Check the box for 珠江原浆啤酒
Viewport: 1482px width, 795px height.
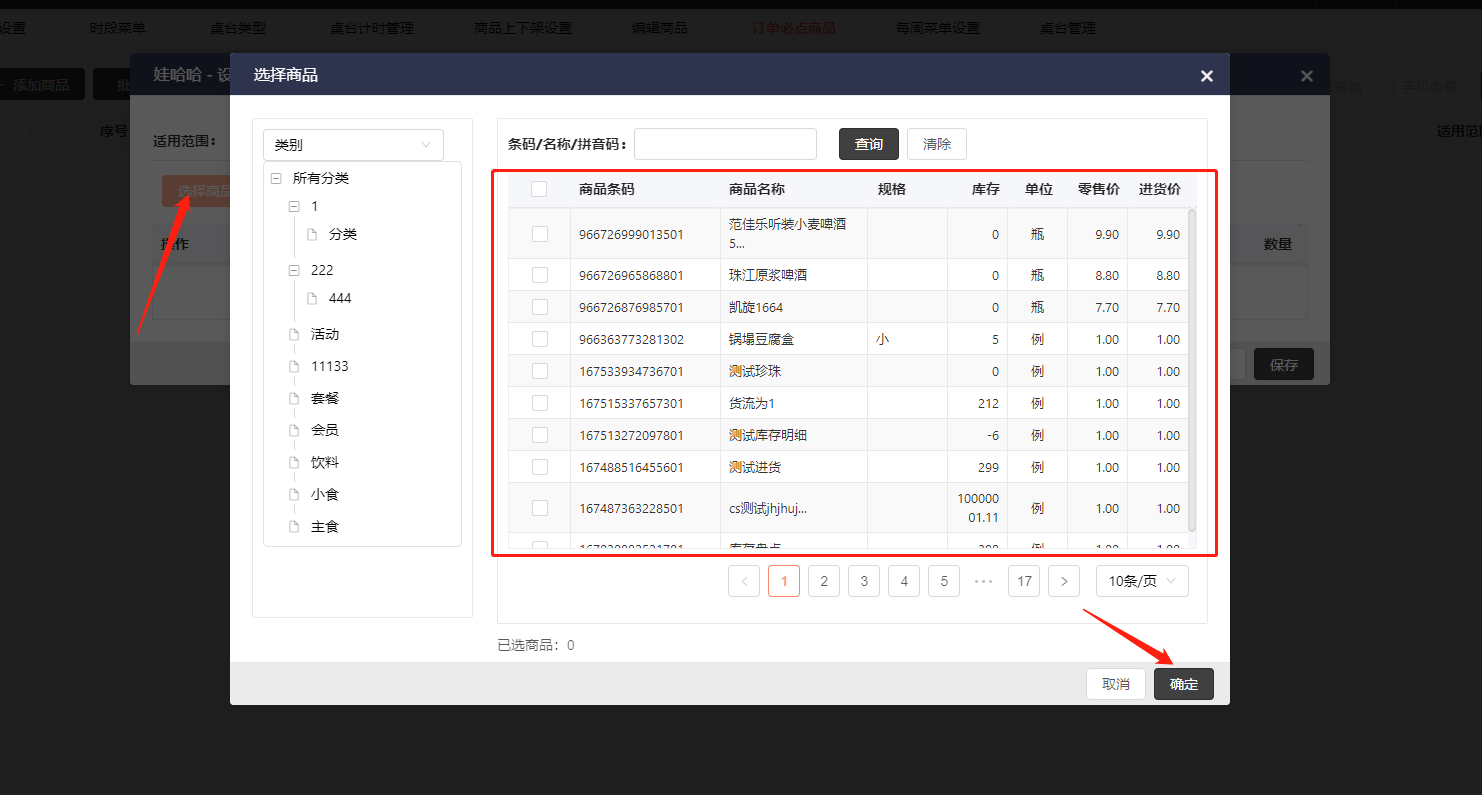[x=540, y=275]
